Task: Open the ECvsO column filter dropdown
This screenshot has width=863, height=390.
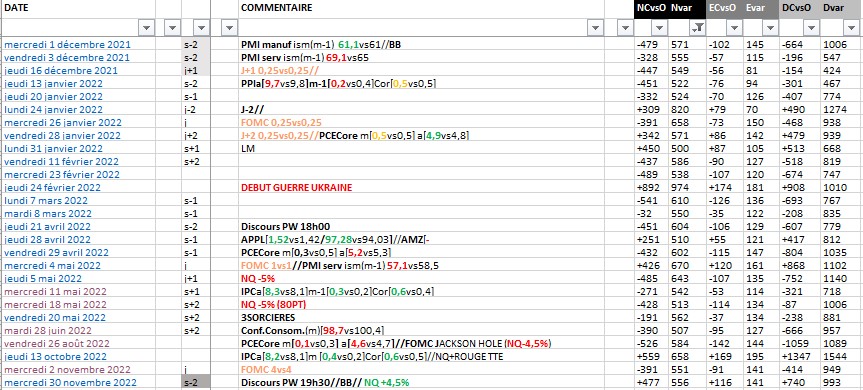Action: click(734, 28)
